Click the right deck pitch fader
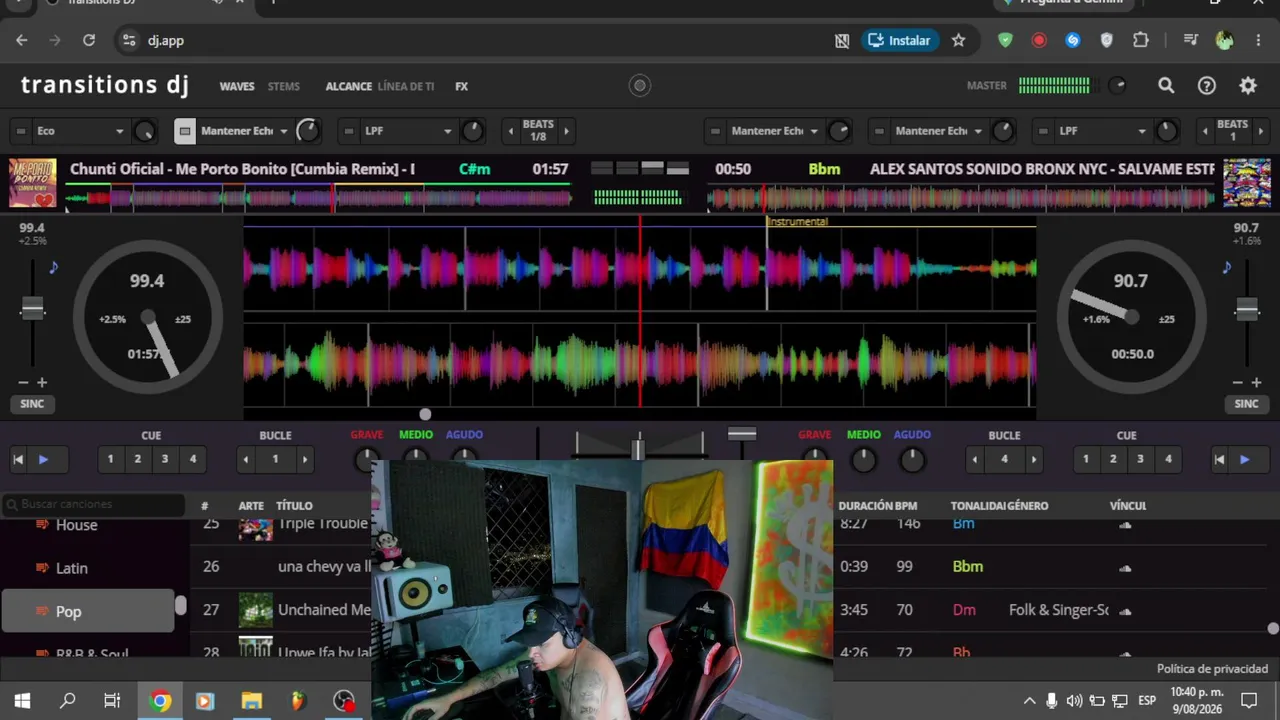This screenshot has width=1280, height=720. tap(1247, 309)
